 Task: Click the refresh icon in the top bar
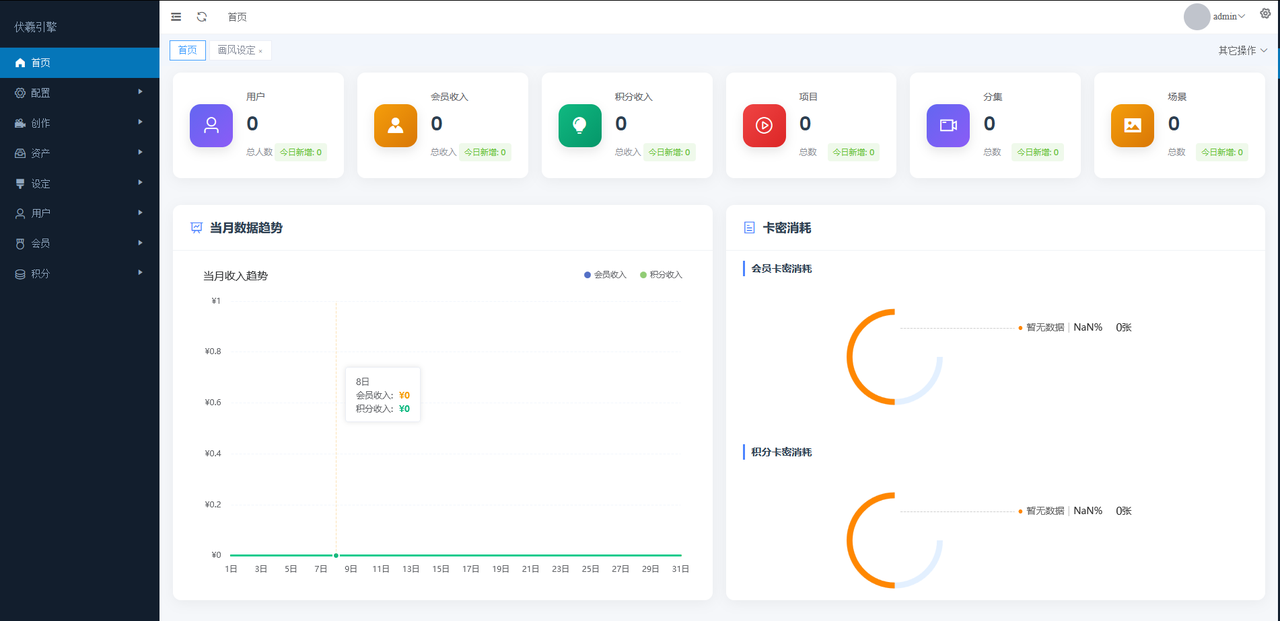[202, 17]
